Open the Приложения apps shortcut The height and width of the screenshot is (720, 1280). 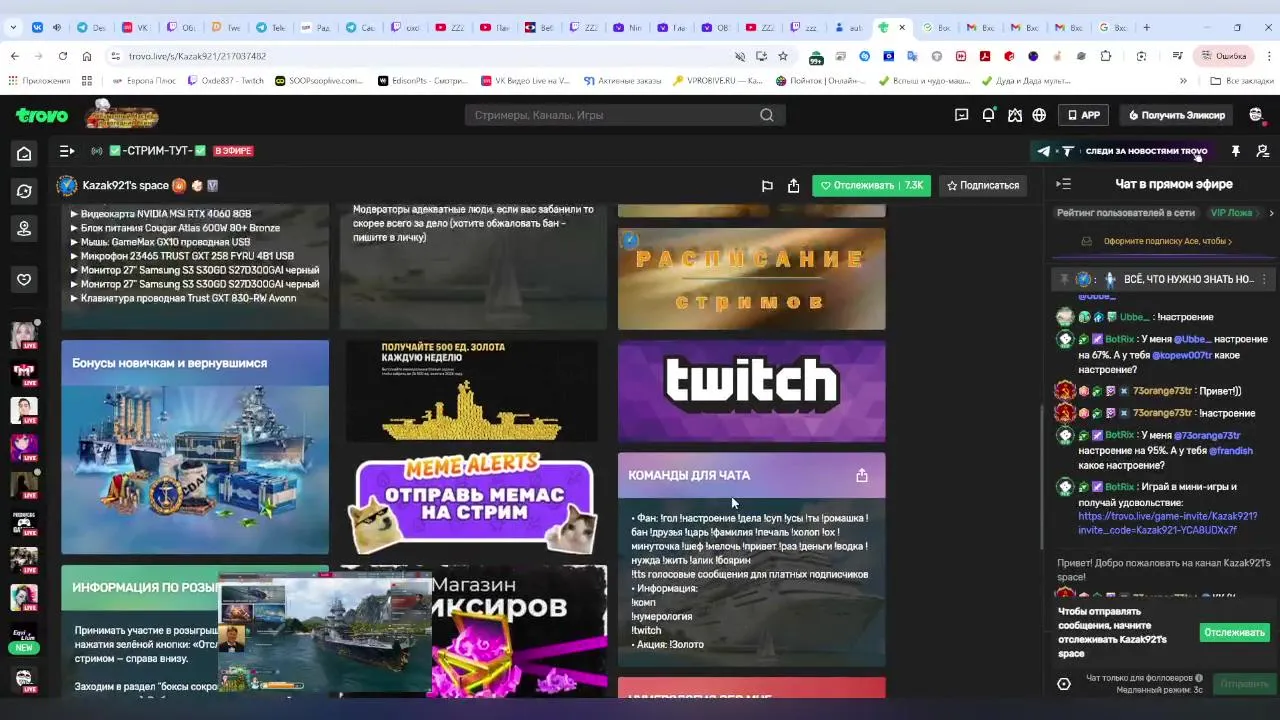coord(40,81)
